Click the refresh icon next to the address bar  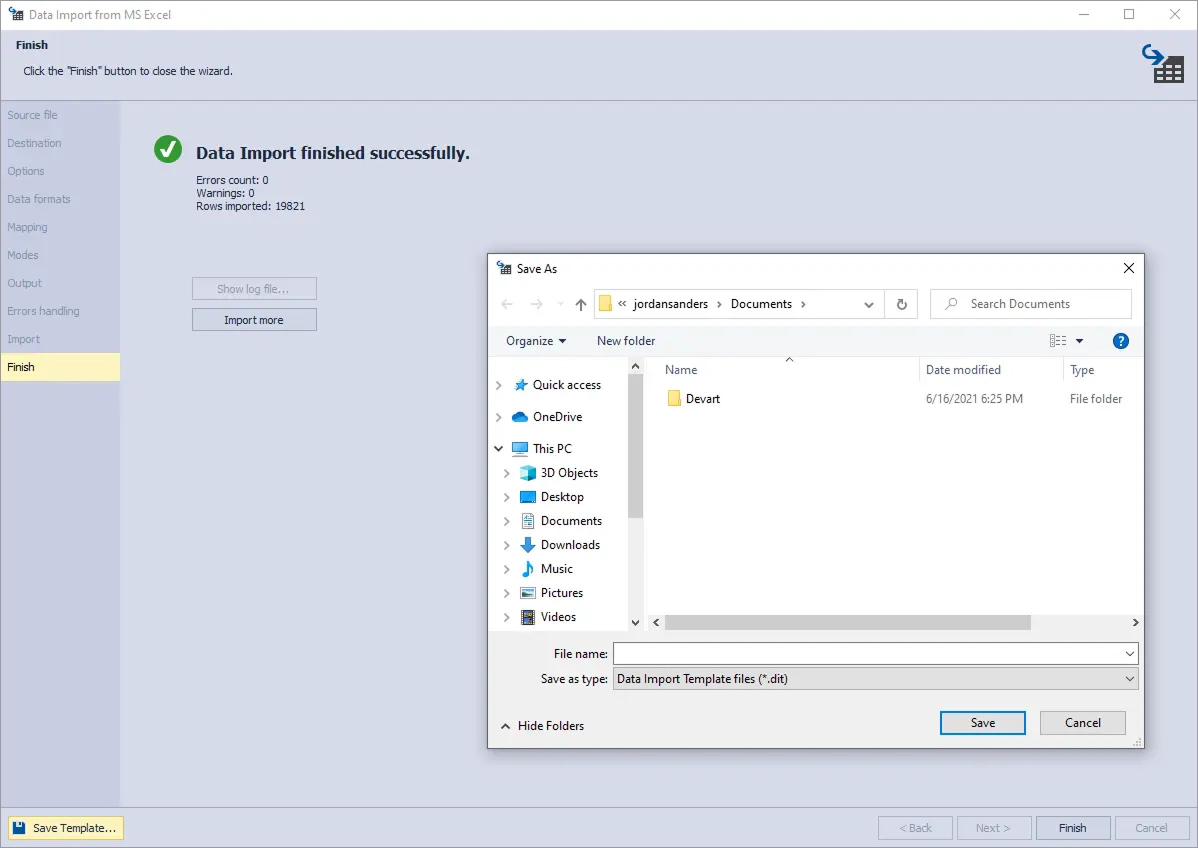pyautogui.click(x=901, y=303)
